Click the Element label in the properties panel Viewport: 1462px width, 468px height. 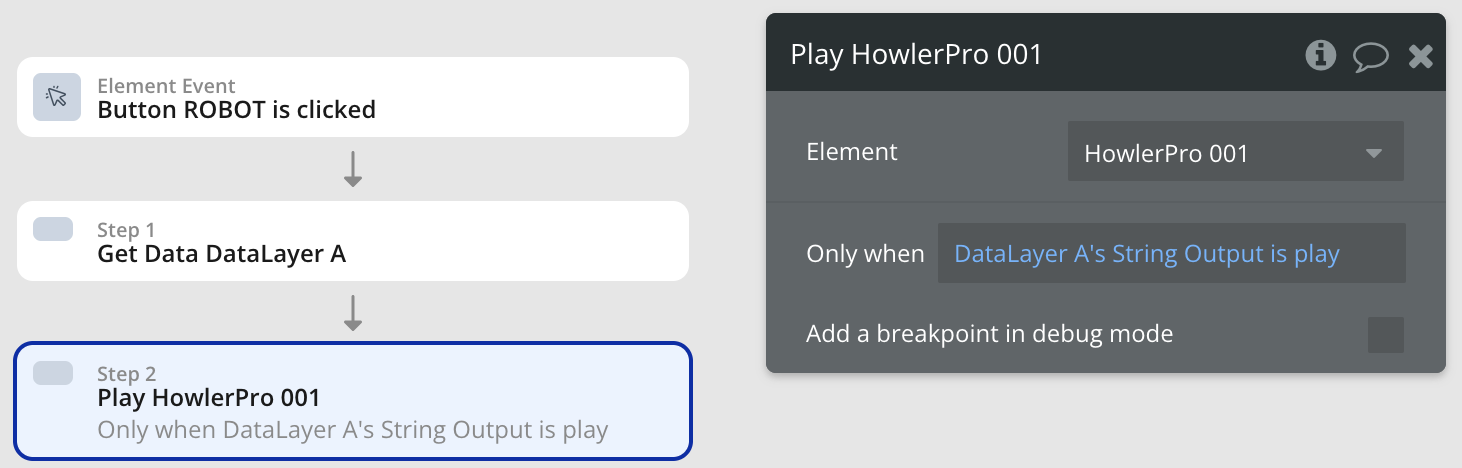pyautogui.click(x=852, y=152)
